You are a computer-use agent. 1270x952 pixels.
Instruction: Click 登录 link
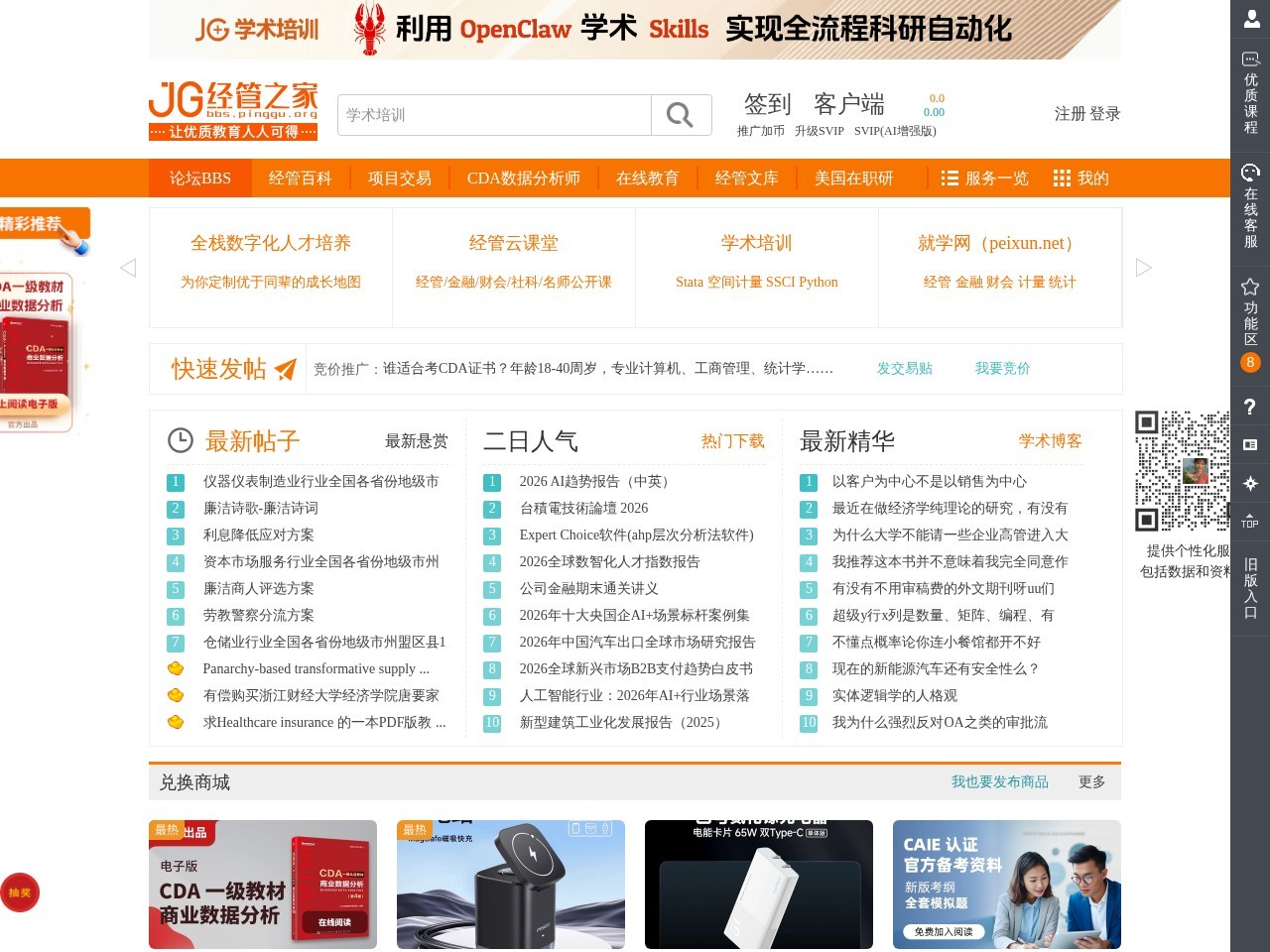coord(1105,114)
